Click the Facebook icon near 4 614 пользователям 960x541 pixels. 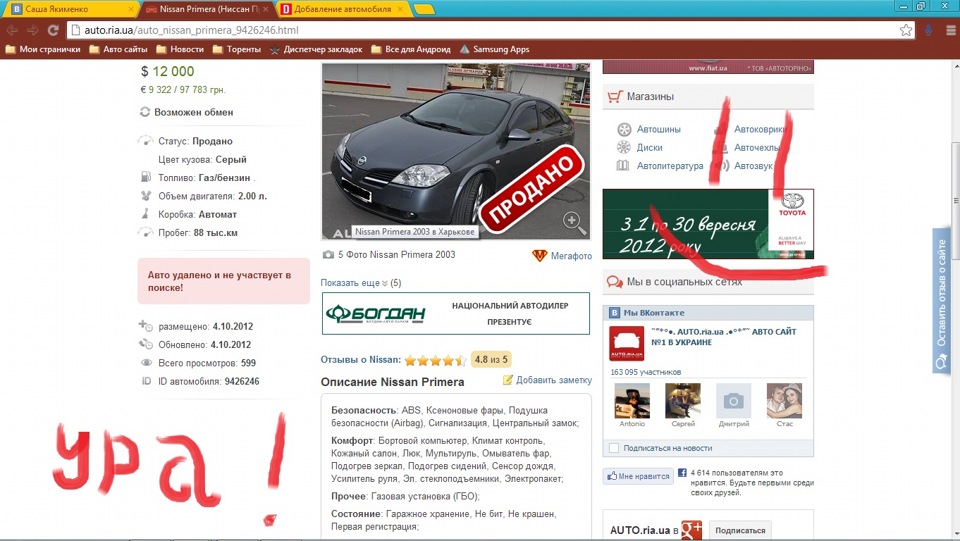(x=682, y=473)
